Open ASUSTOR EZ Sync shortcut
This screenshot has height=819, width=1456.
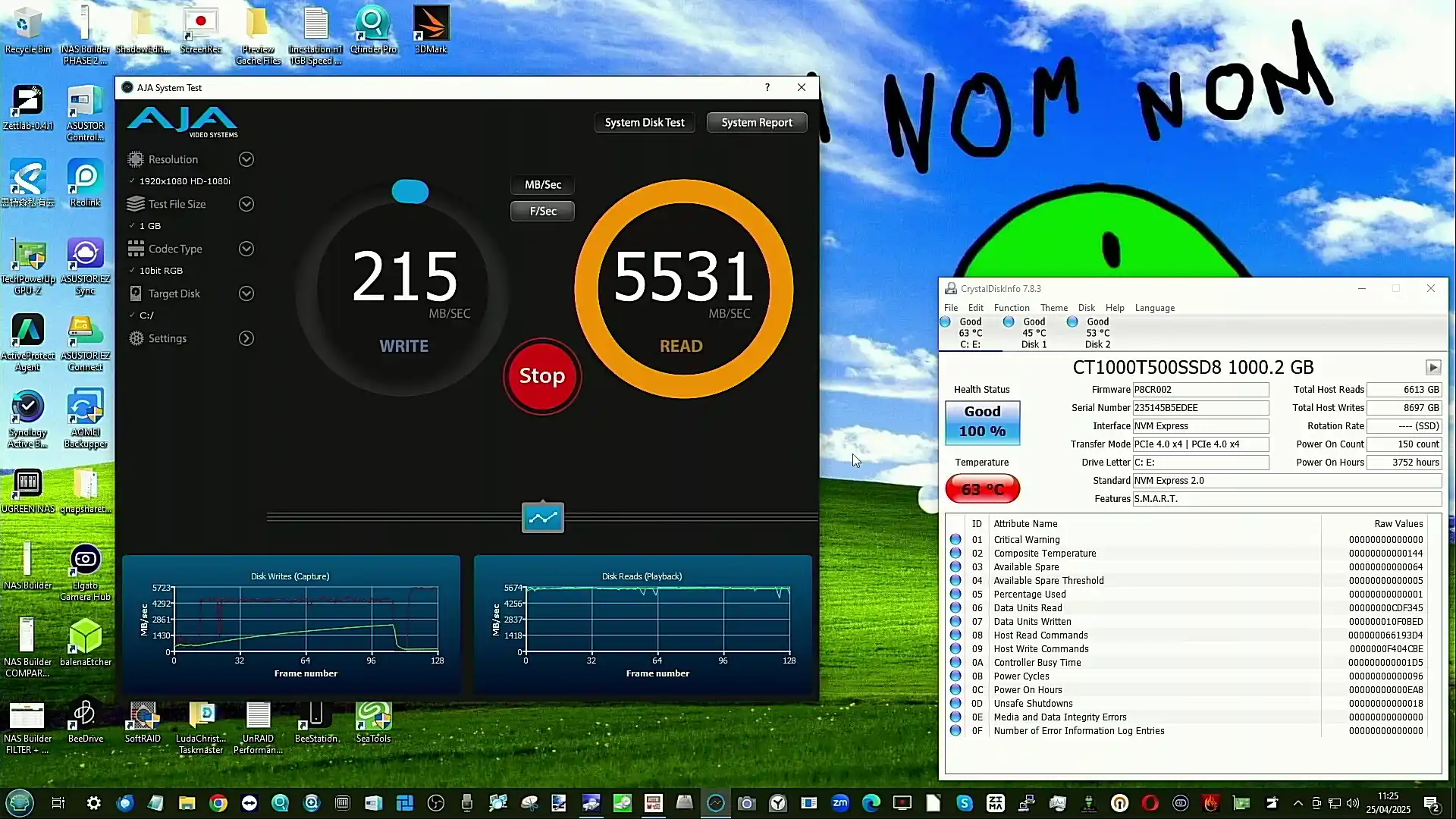click(85, 266)
